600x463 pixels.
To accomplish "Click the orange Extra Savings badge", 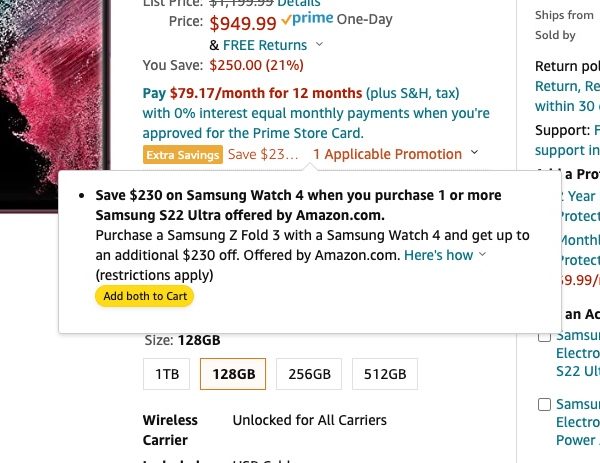I will [183, 154].
